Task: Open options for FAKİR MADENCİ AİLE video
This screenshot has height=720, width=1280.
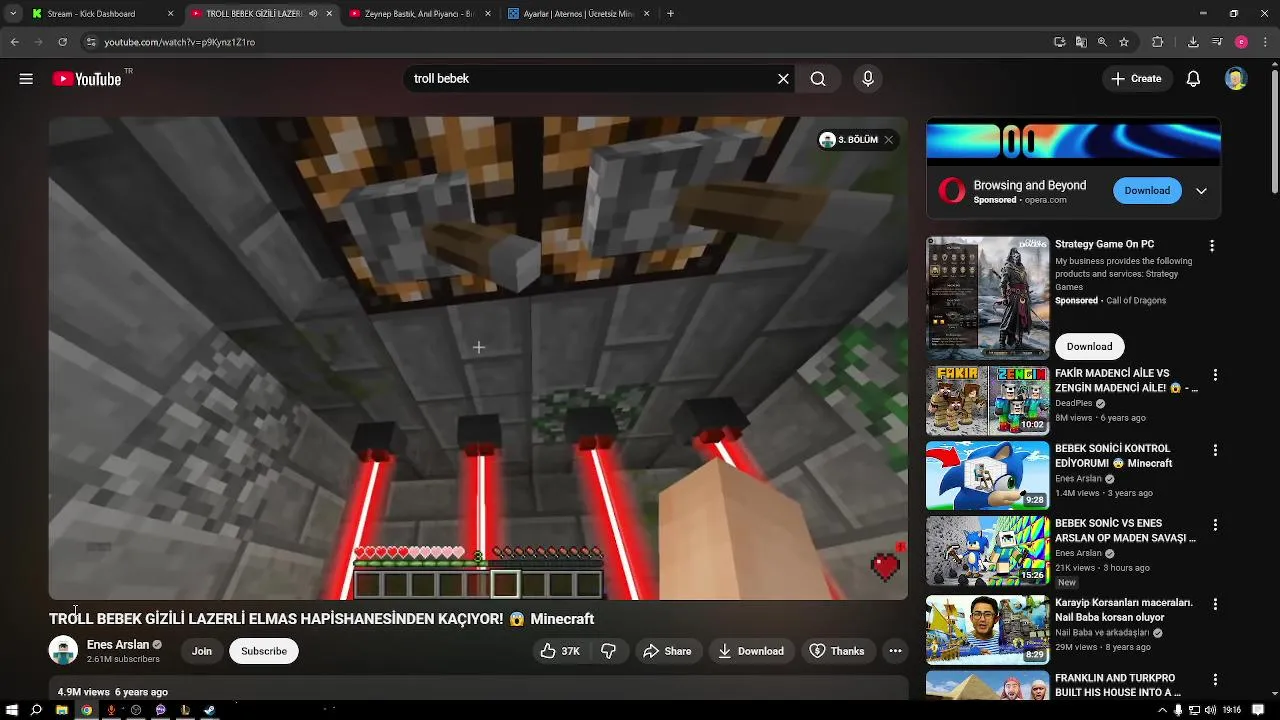Action: (x=1215, y=375)
